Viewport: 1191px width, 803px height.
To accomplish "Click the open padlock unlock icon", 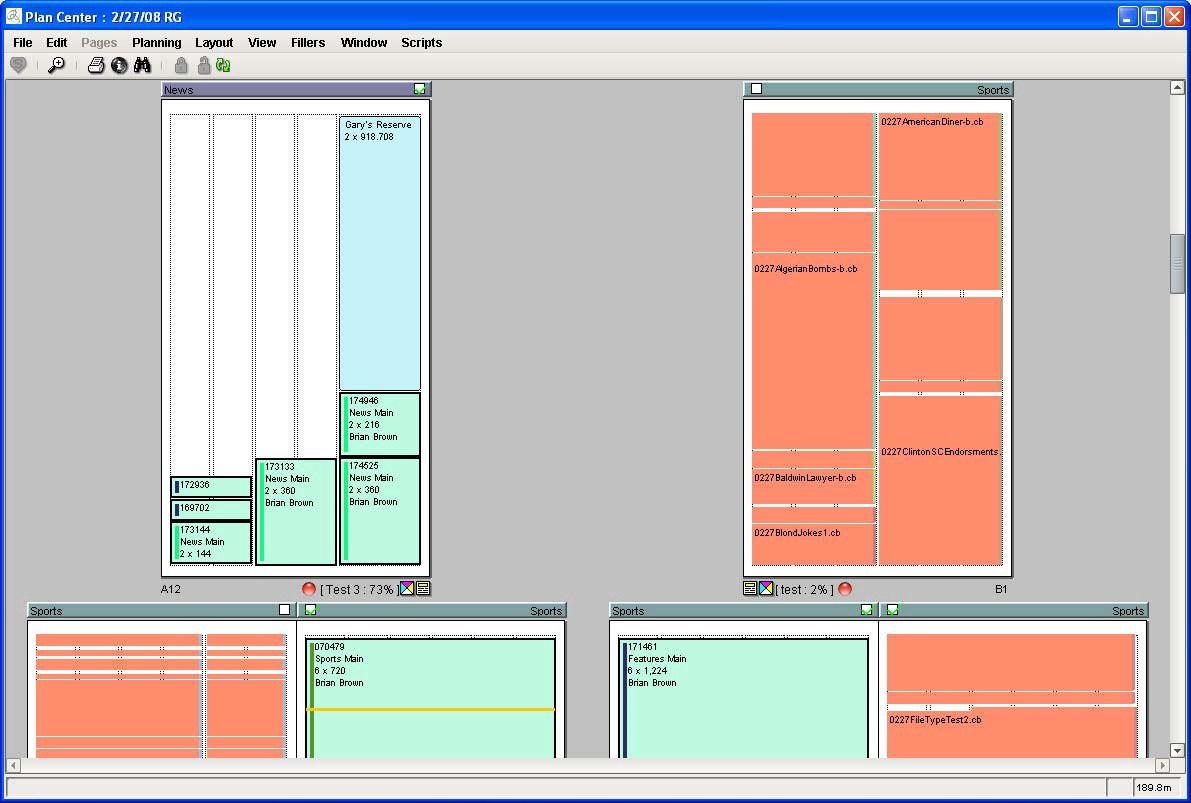I will tap(203, 65).
